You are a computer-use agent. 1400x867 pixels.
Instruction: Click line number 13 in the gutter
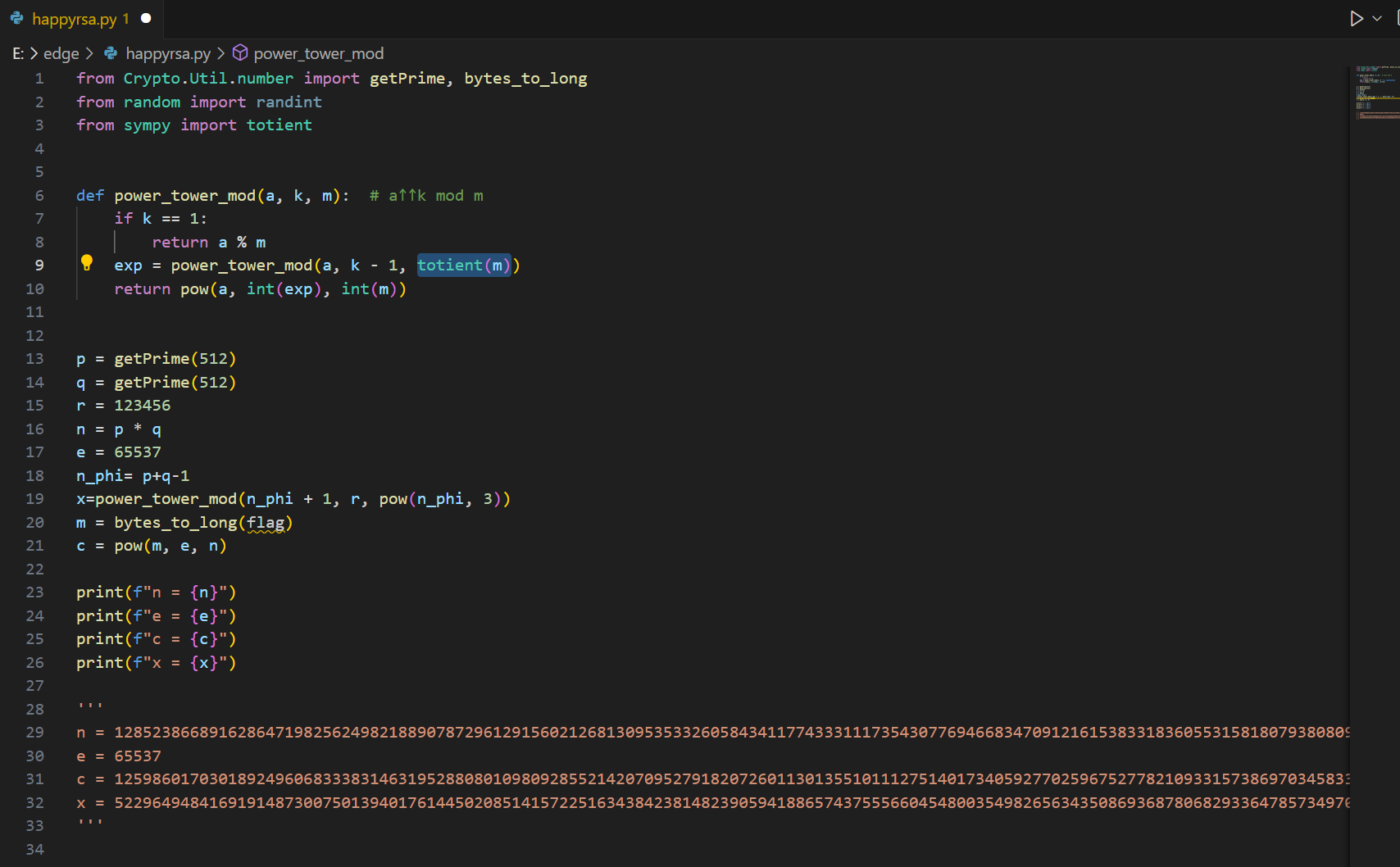click(34, 359)
